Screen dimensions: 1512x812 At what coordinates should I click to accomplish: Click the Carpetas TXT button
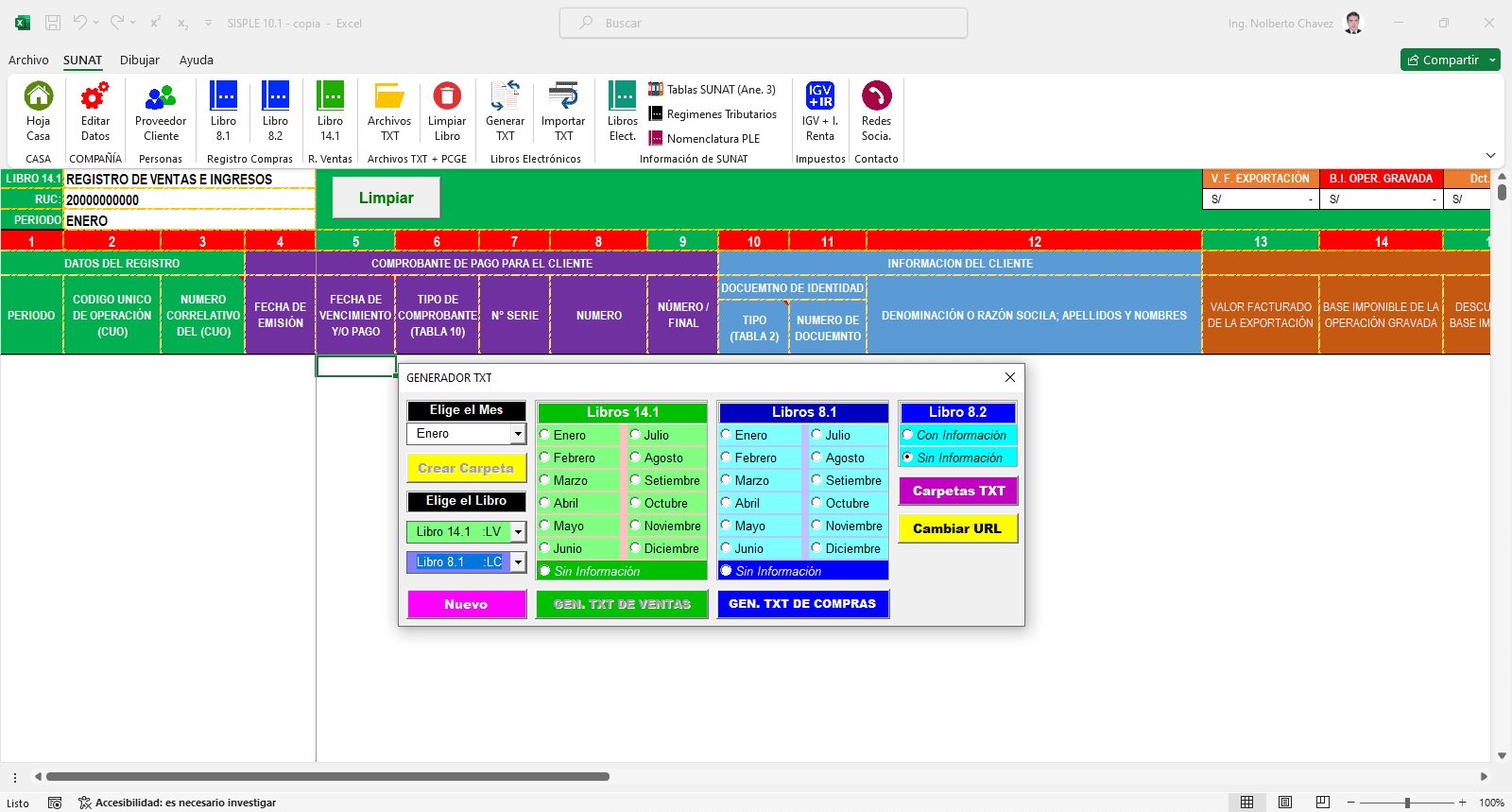[x=958, y=491]
